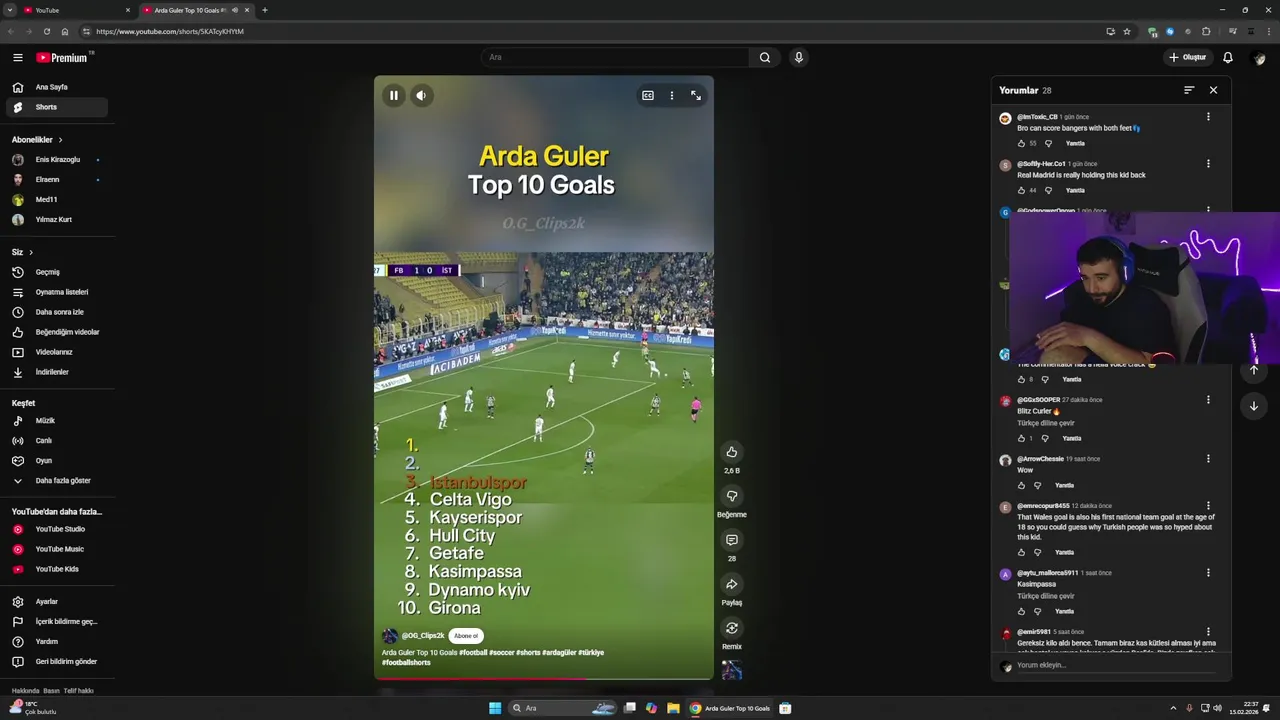Subscribe with the Abone ol button

click(x=466, y=636)
